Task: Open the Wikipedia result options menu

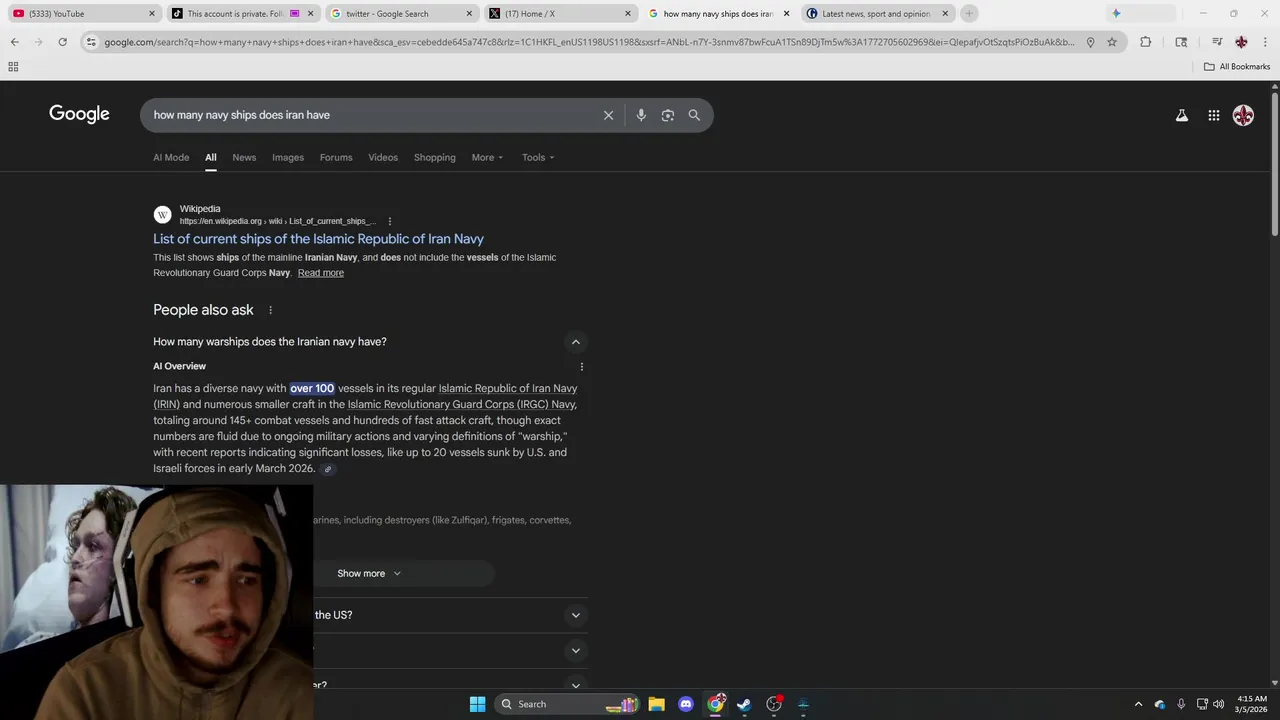Action: tap(390, 221)
